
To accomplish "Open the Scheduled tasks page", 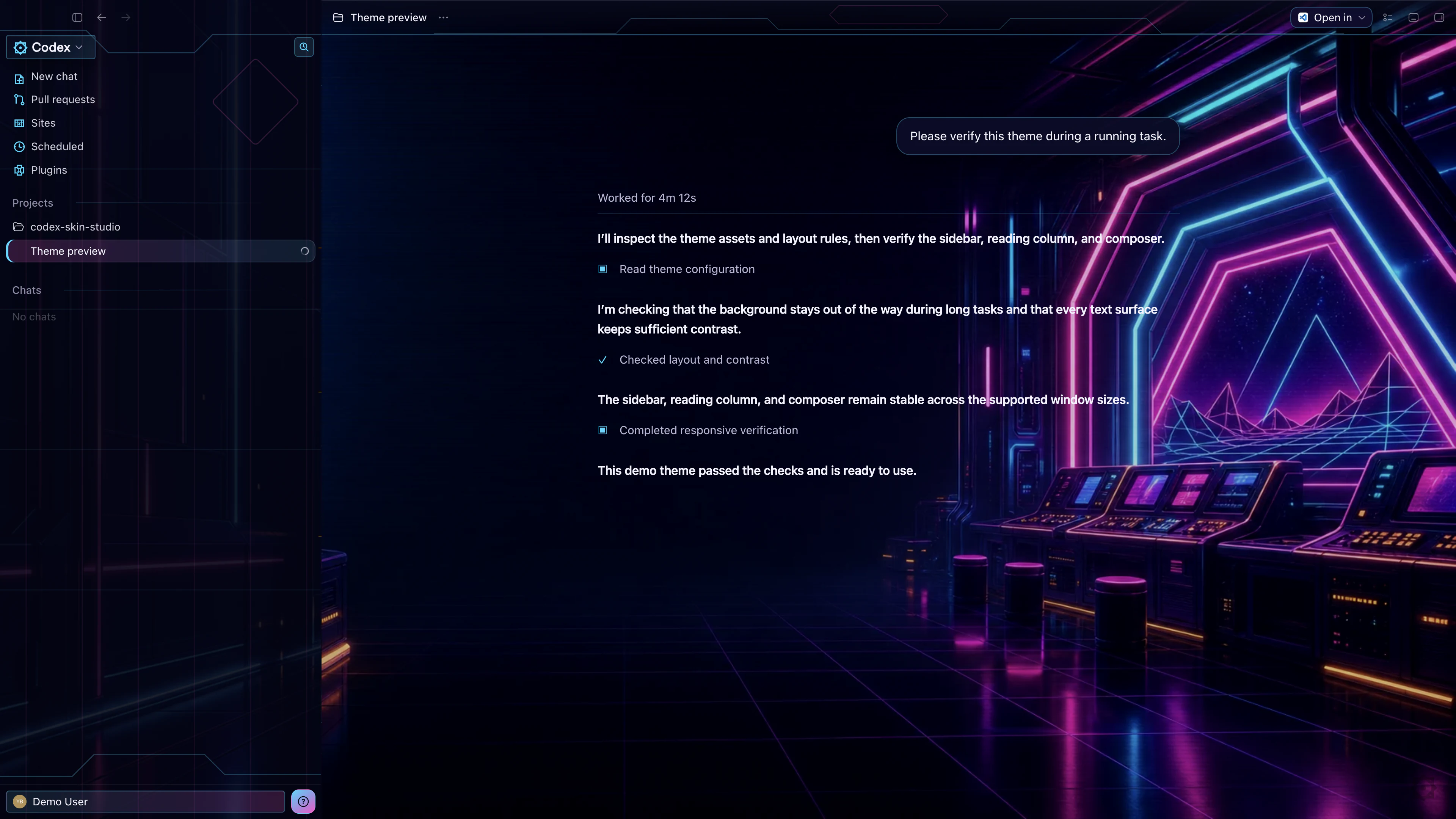I will 57,146.
